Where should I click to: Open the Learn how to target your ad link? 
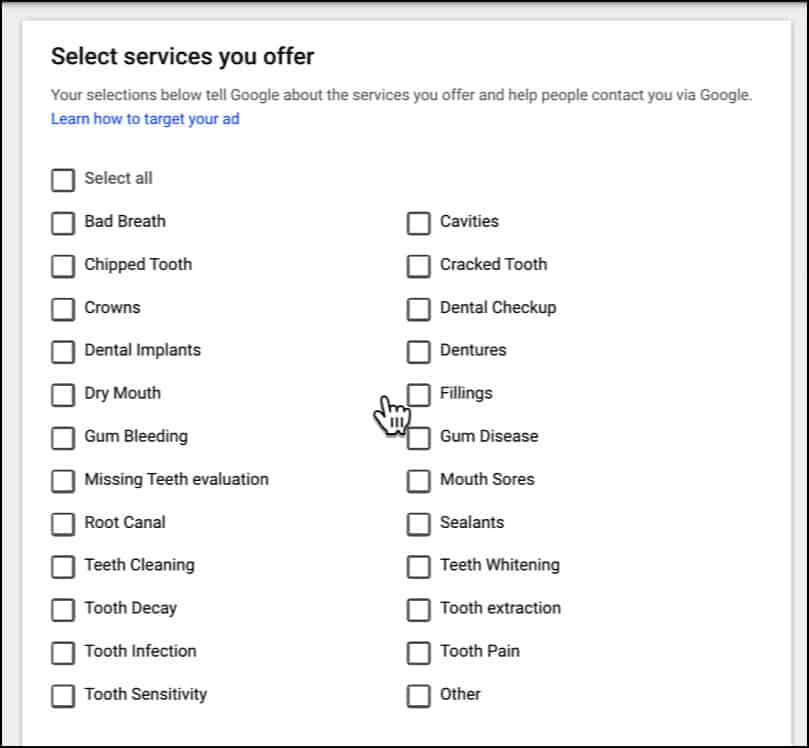coord(145,120)
